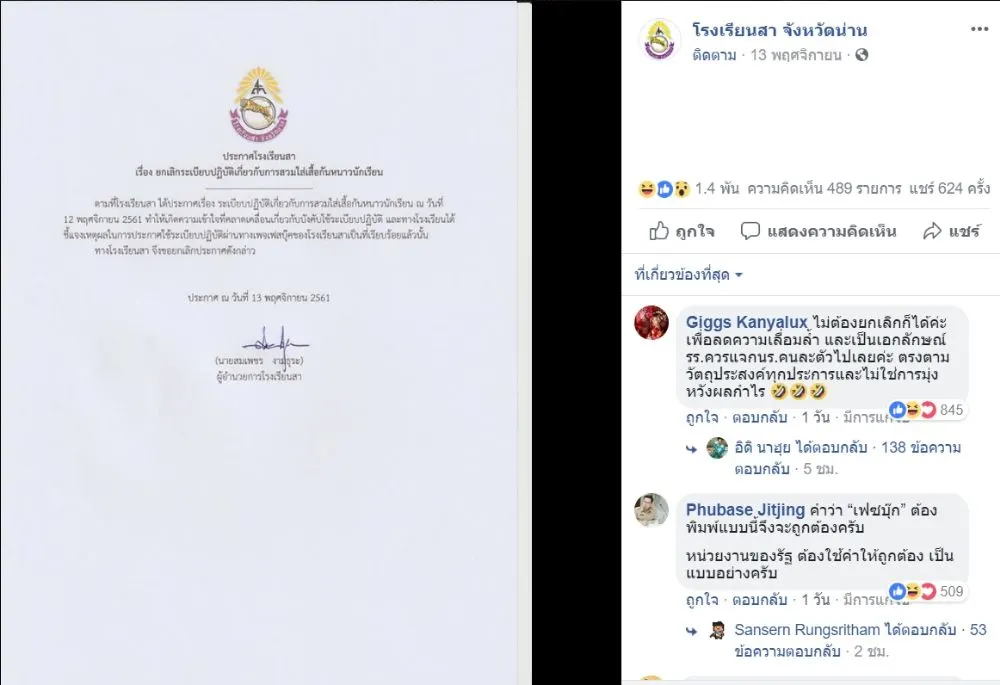Open Phubase Jitjing profile picture
Viewport: 1000px width, 685px height.
pos(651,510)
